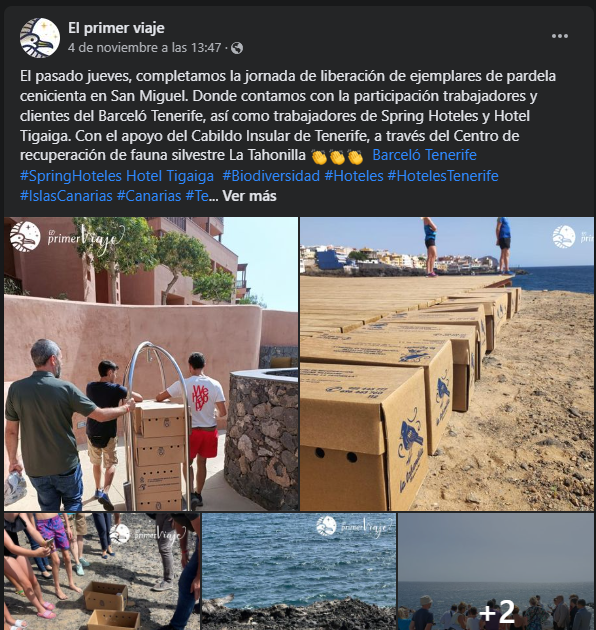Open the Hotel Tigaiga tagged link
The image size is (596, 630).
point(170,176)
